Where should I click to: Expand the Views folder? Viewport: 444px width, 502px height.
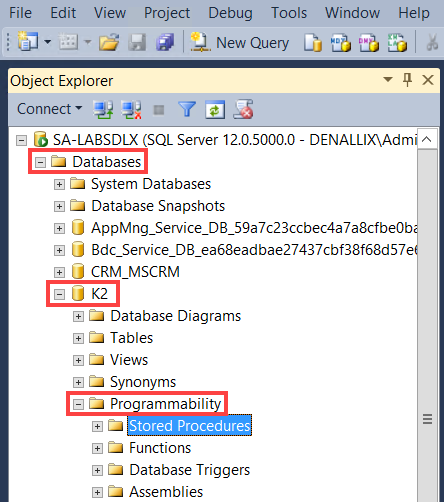coord(78,360)
